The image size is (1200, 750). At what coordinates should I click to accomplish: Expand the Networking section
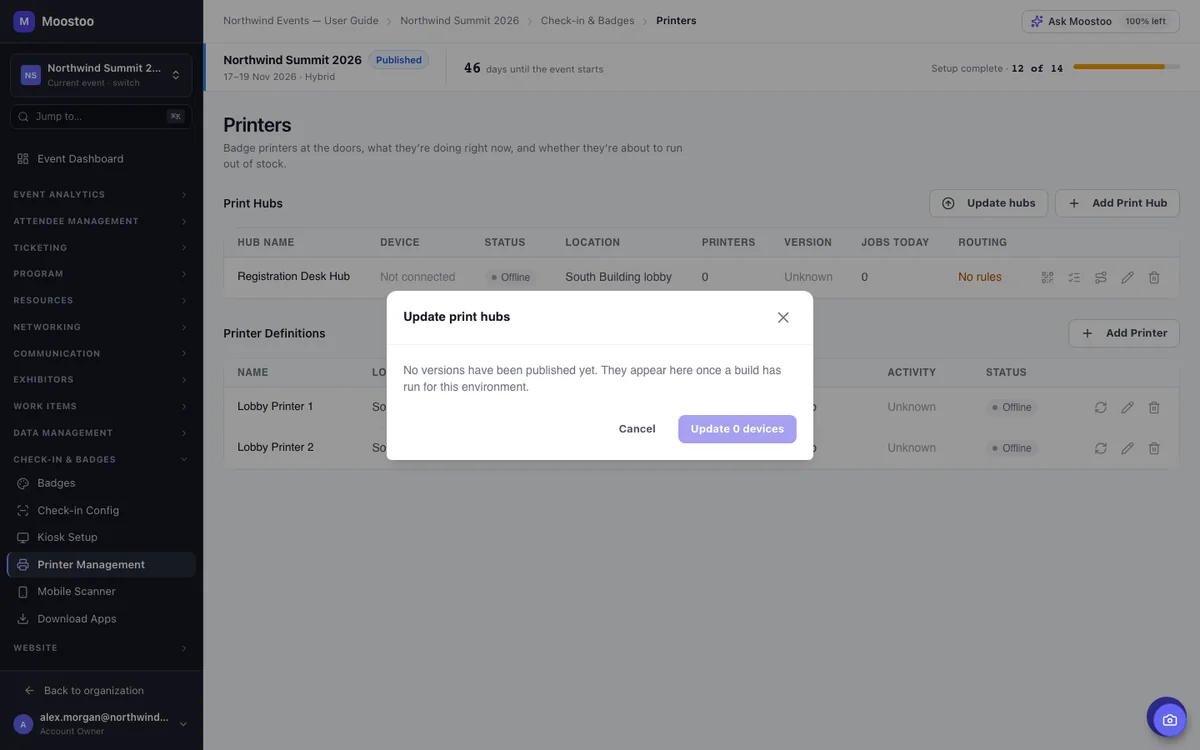point(101,327)
